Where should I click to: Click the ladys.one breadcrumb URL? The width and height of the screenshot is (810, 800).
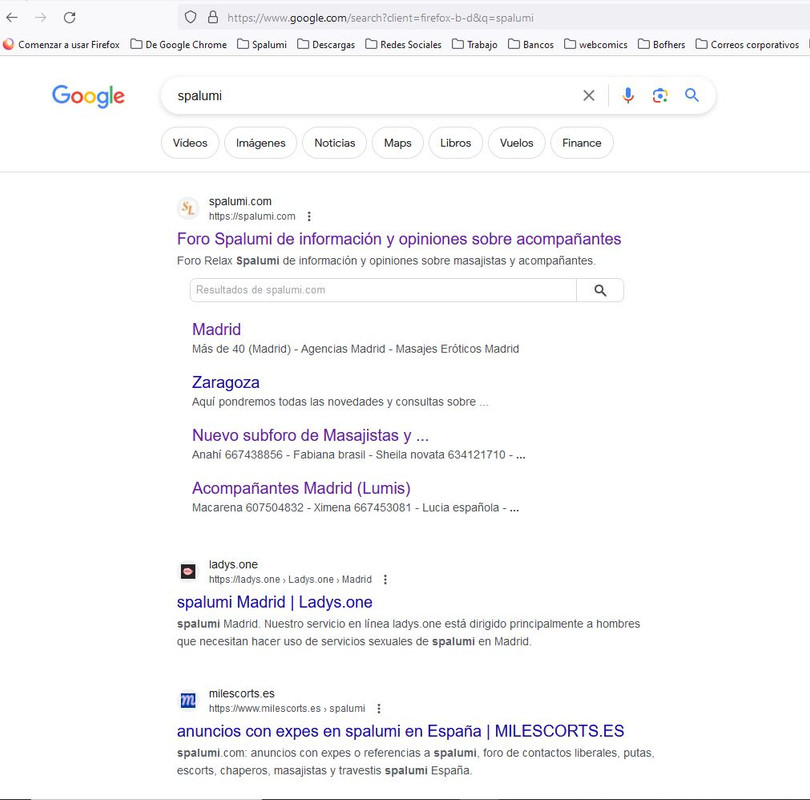pos(290,579)
